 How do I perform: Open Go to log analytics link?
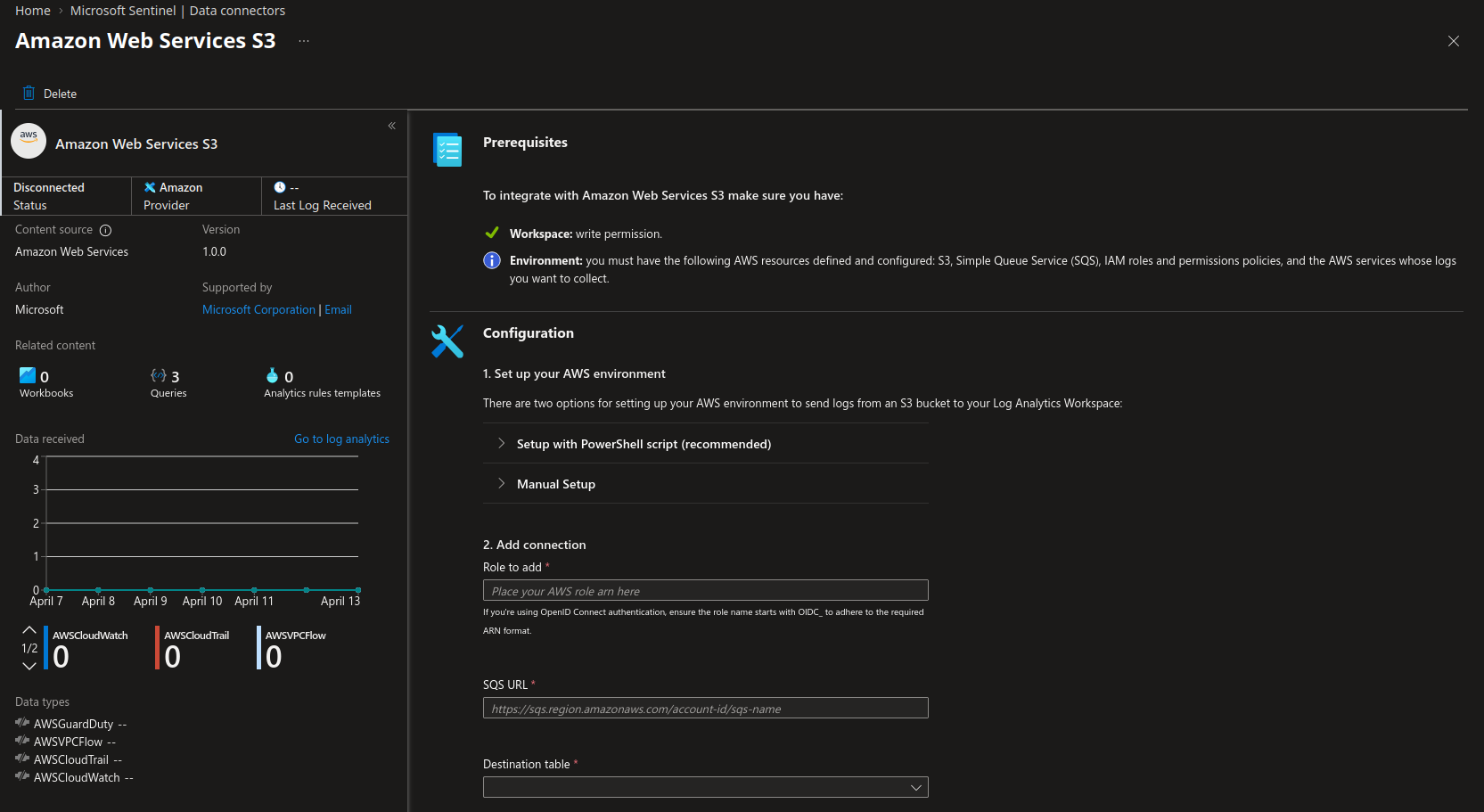tap(341, 439)
